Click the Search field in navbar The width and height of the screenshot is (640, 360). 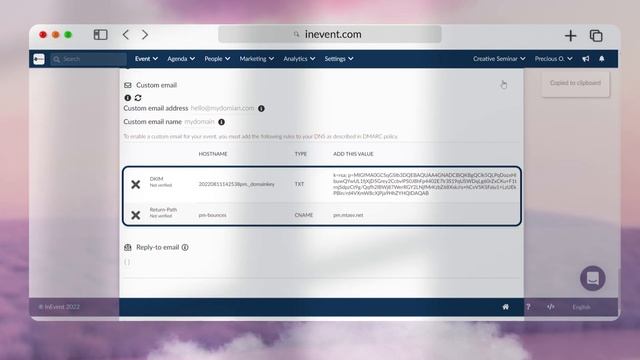(89, 59)
